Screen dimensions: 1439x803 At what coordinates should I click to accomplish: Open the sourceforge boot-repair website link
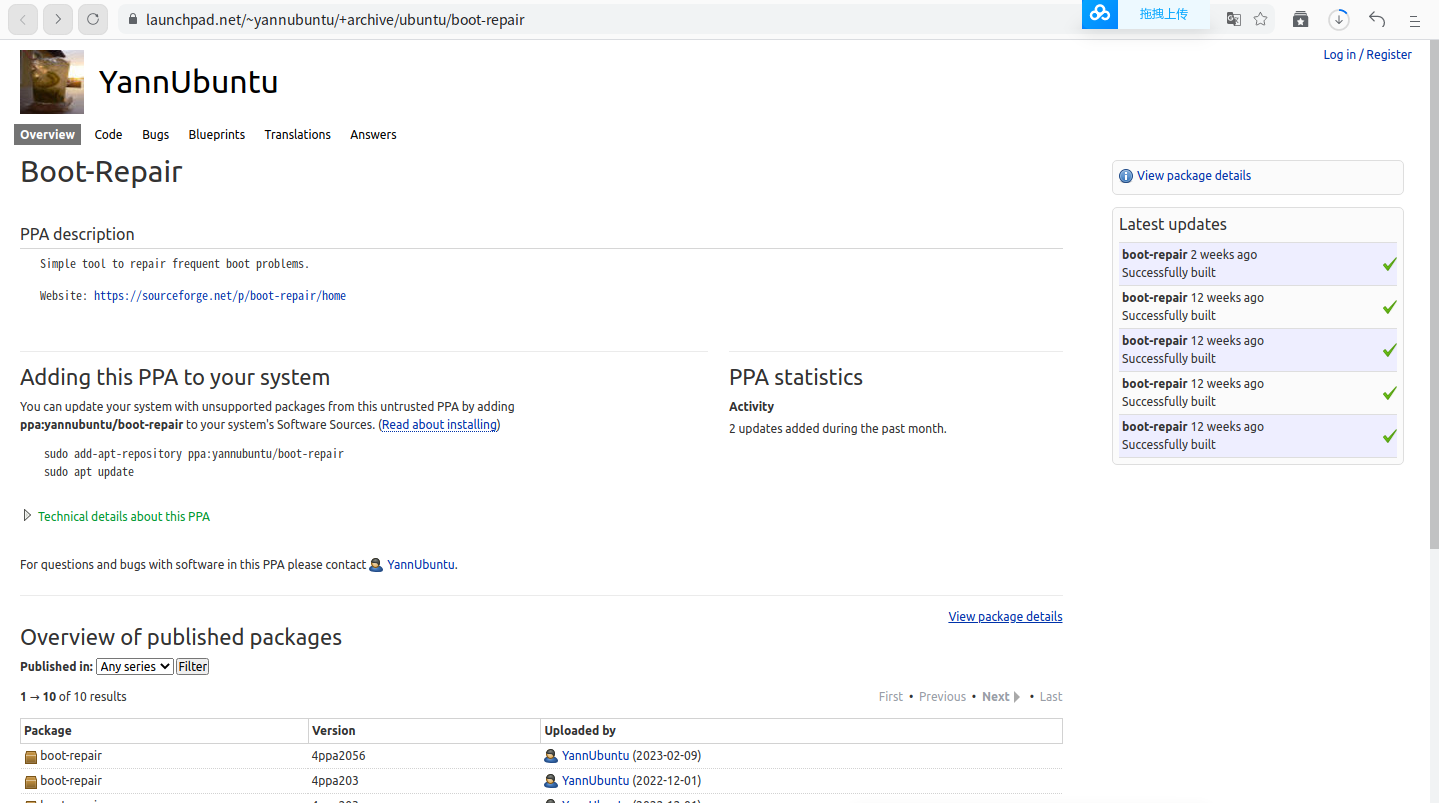220,296
